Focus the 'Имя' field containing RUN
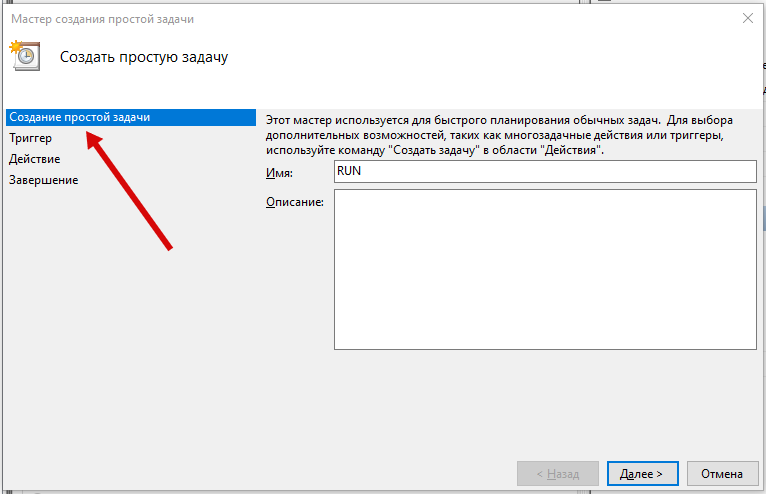This screenshot has height=494, width=766. click(x=544, y=172)
